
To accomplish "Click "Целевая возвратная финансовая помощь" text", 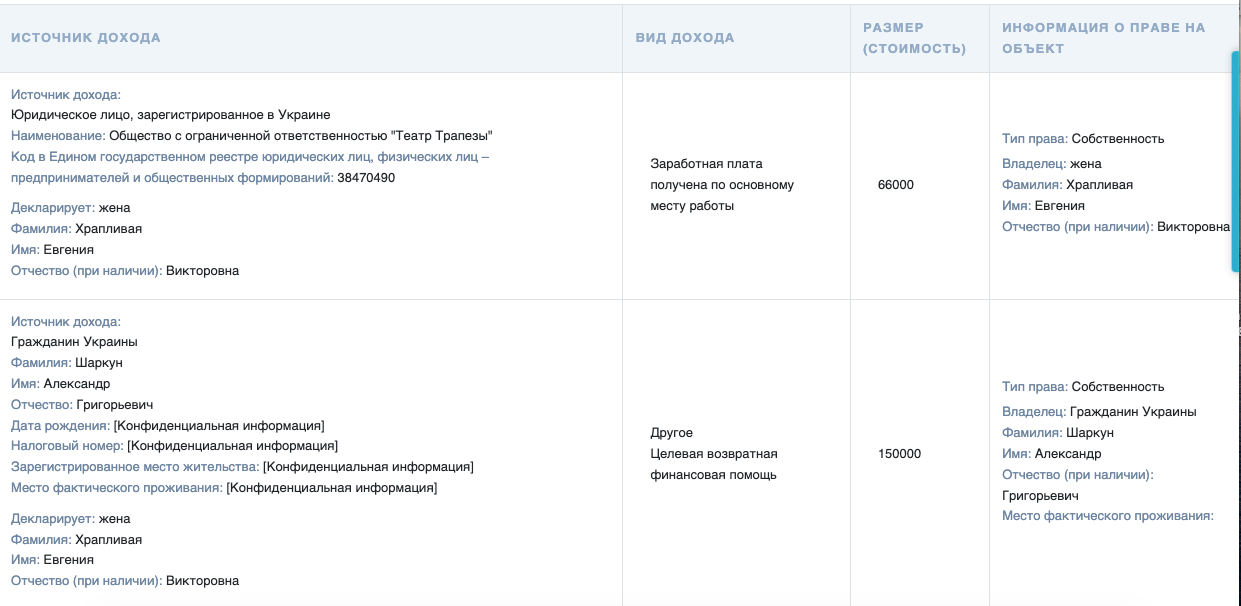I will click(713, 465).
